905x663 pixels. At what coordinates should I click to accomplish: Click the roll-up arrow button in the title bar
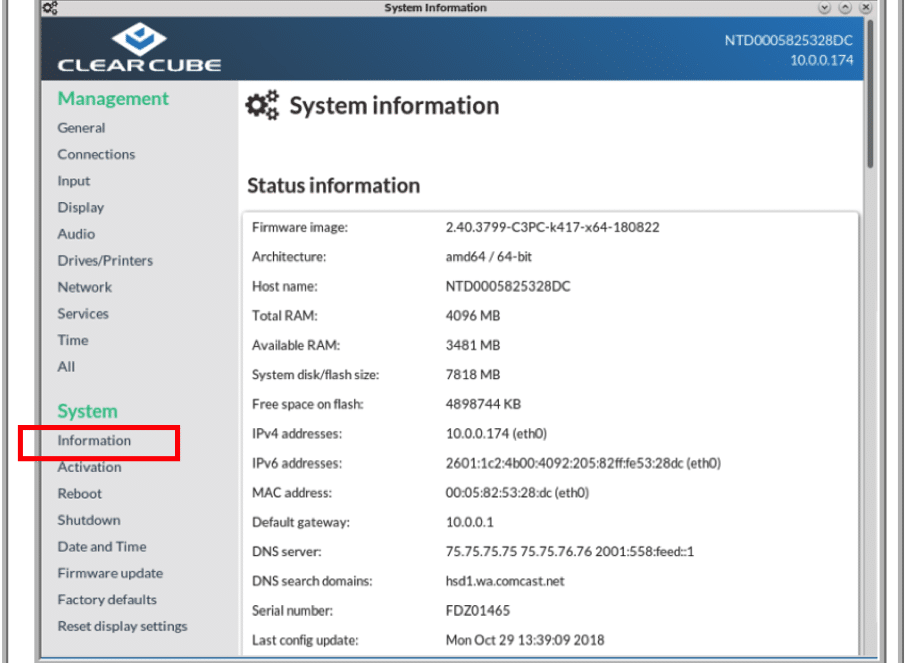(845, 8)
